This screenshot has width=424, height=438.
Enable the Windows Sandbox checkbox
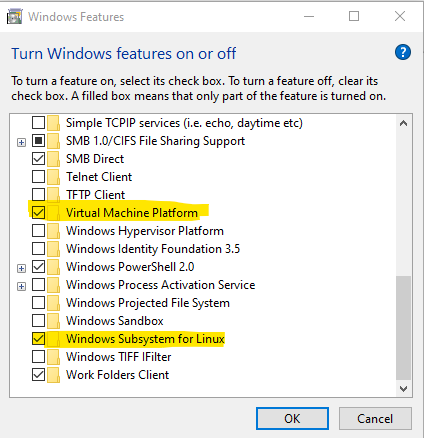pyautogui.click(x=38, y=321)
